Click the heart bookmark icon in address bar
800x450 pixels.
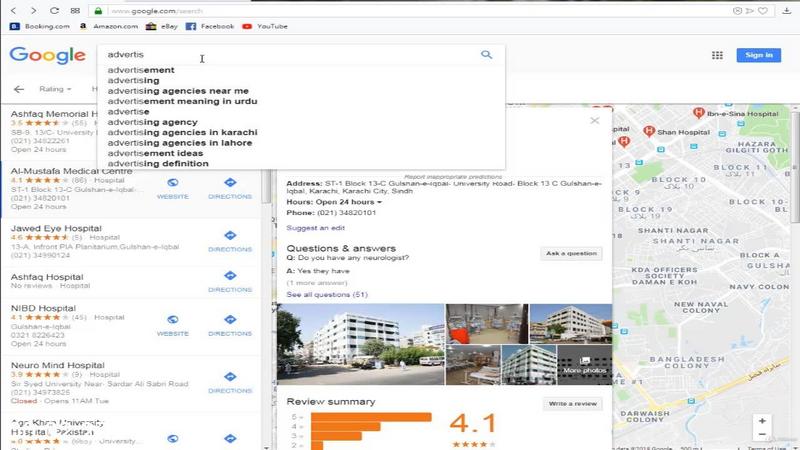[763, 11]
